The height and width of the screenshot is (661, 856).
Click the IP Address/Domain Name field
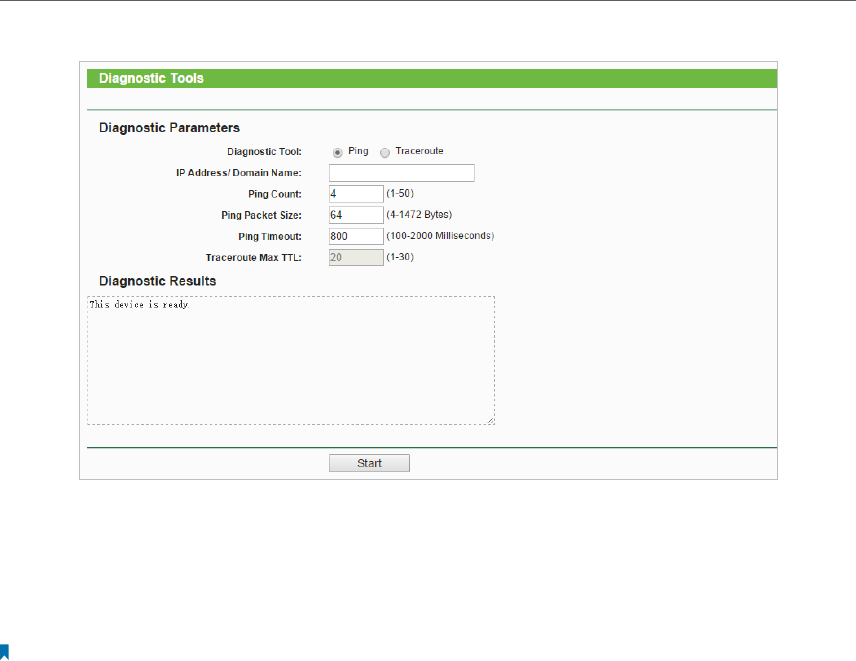tap(402, 173)
